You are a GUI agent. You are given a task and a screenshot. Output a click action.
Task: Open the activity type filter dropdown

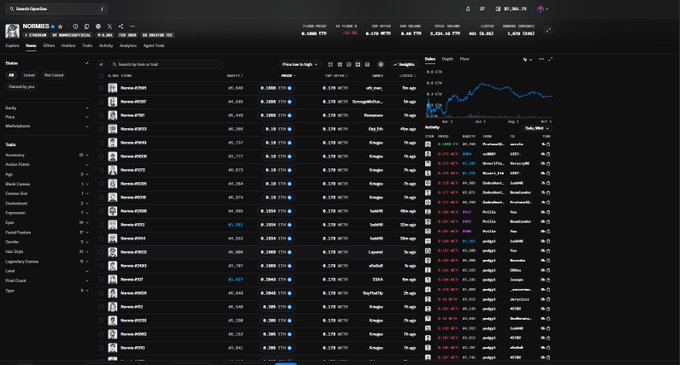click(x=537, y=128)
